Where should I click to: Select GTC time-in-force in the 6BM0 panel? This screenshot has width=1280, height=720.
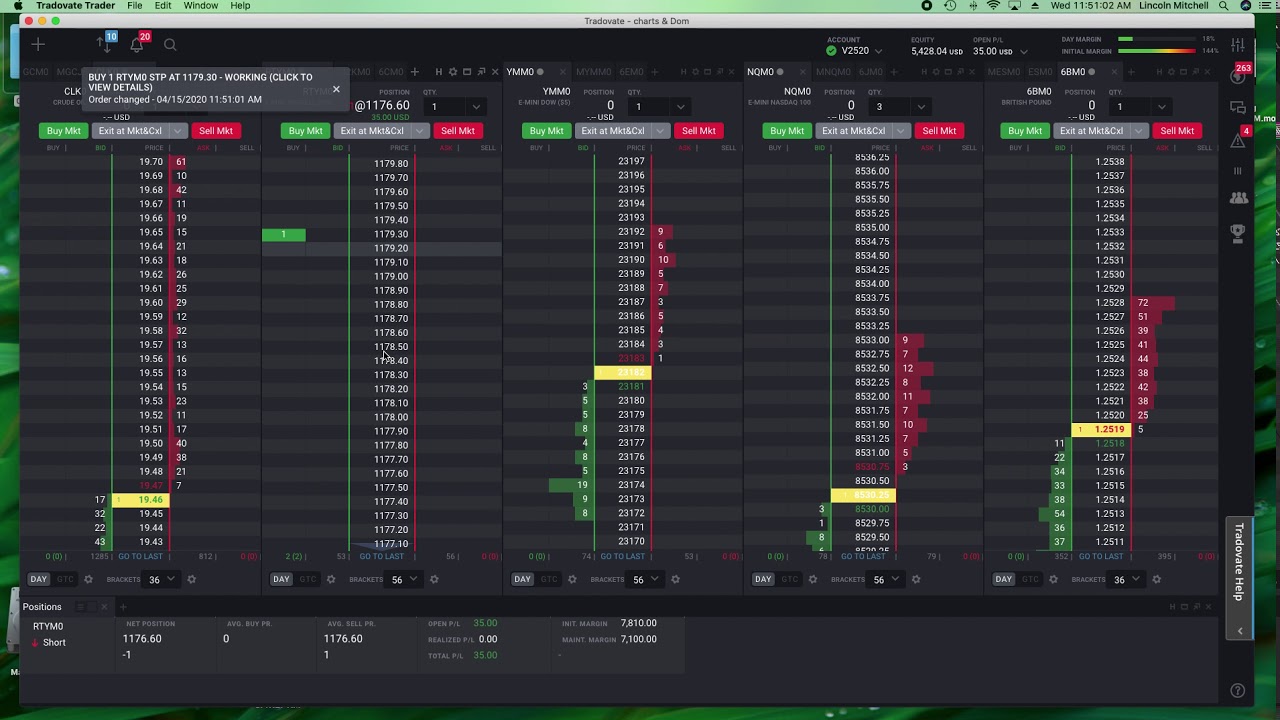pos(1031,579)
